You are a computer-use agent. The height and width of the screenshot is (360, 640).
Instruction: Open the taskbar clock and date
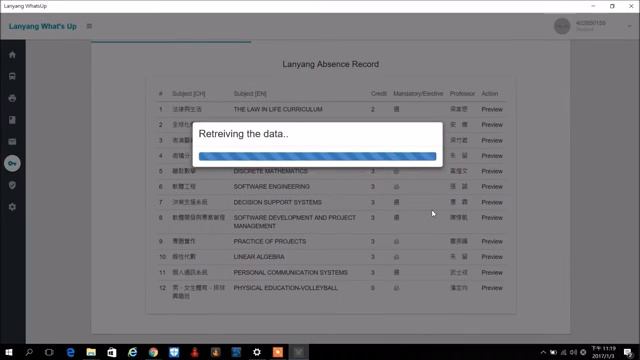604,353
